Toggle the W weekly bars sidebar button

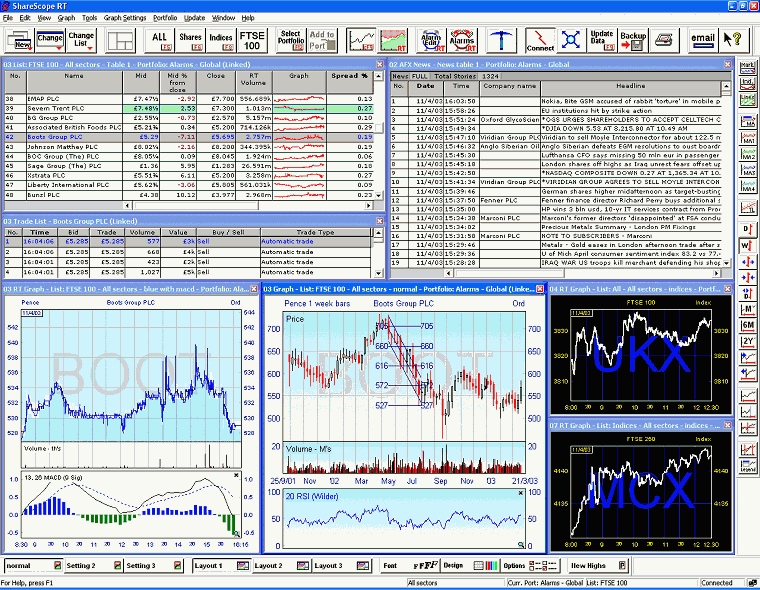[748, 246]
